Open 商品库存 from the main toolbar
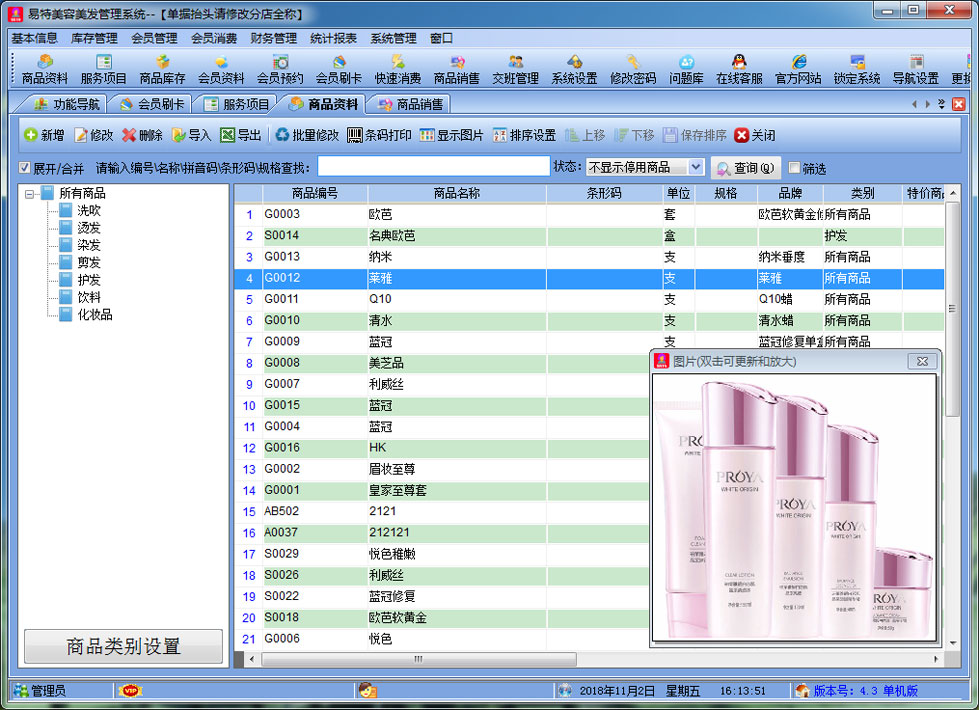The height and width of the screenshot is (710, 979). (162, 69)
